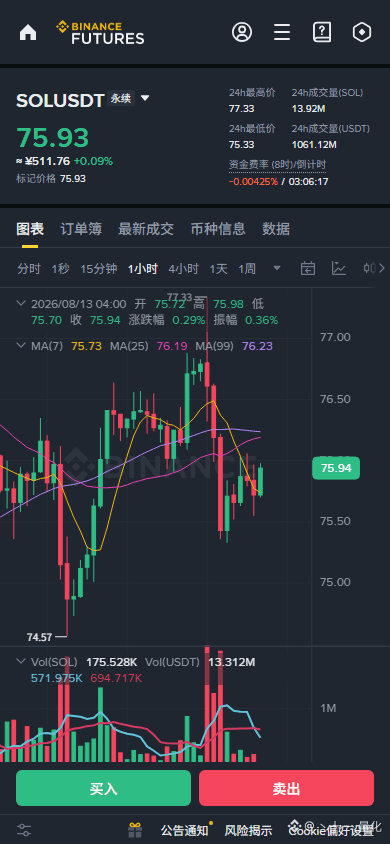Click the 77.33 high price marker
Viewport: 390px width, 844px height.
179,297
